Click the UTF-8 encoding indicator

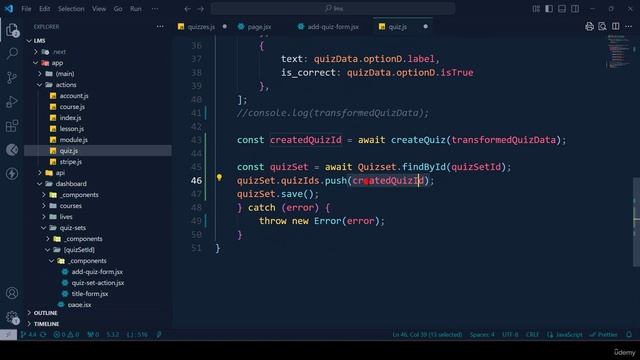(510, 335)
